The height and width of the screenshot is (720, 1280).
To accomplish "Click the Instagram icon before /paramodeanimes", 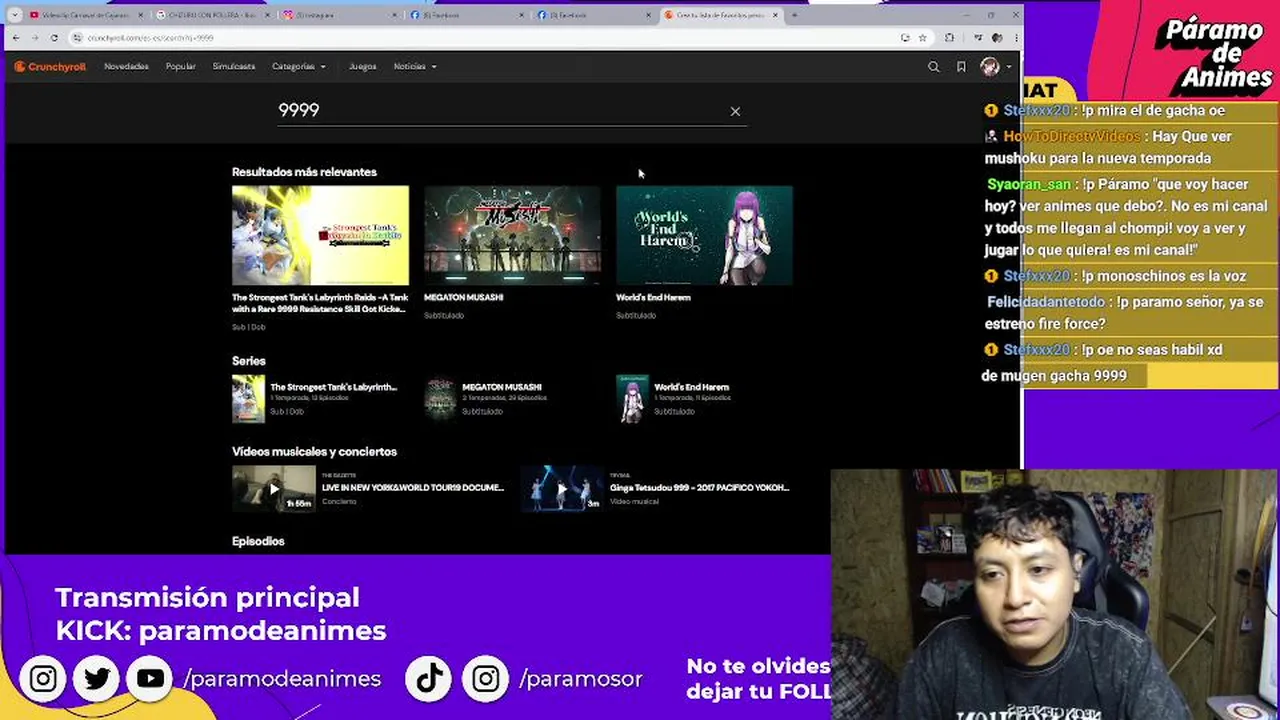I will point(43,679).
